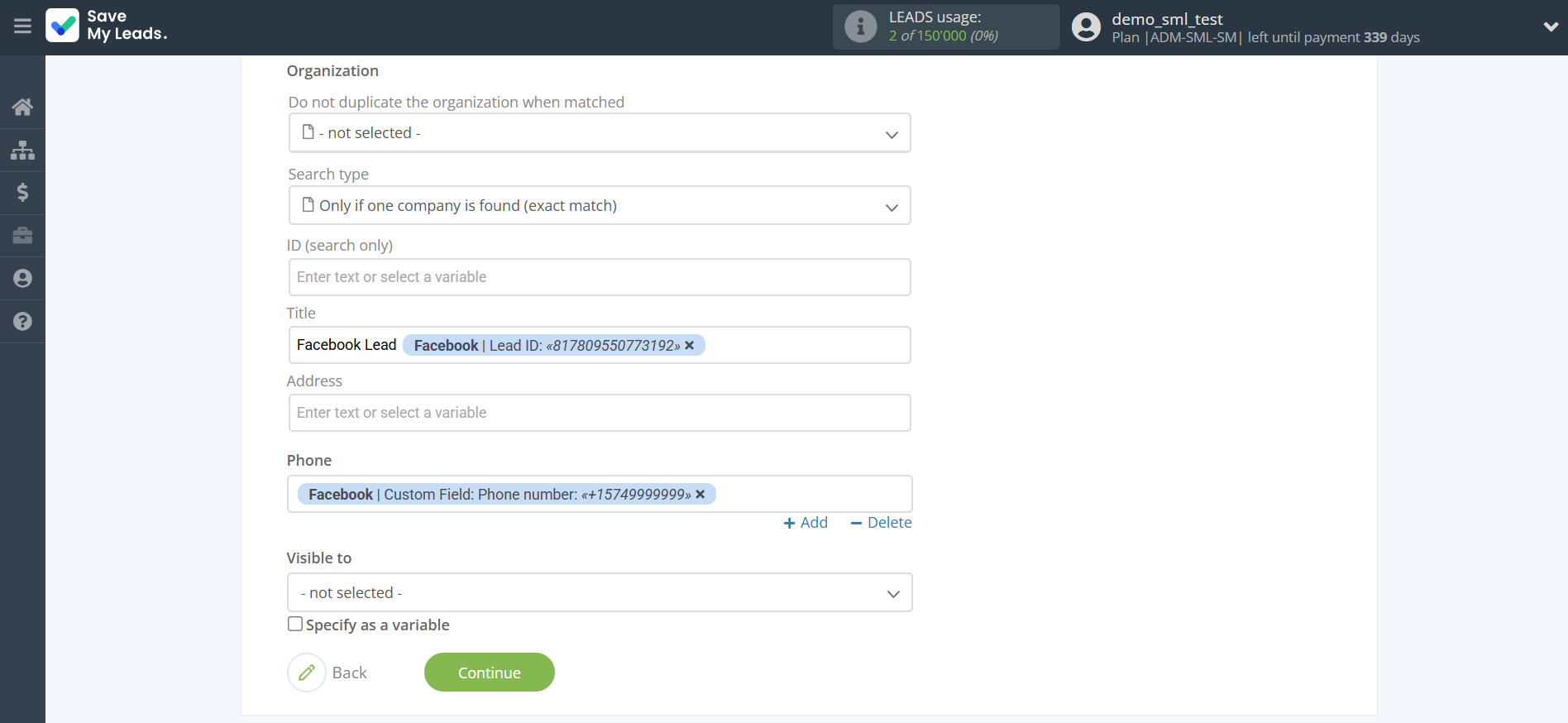This screenshot has width=1568, height=723.
Task: Open Help via the question mark icon
Action: click(22, 321)
